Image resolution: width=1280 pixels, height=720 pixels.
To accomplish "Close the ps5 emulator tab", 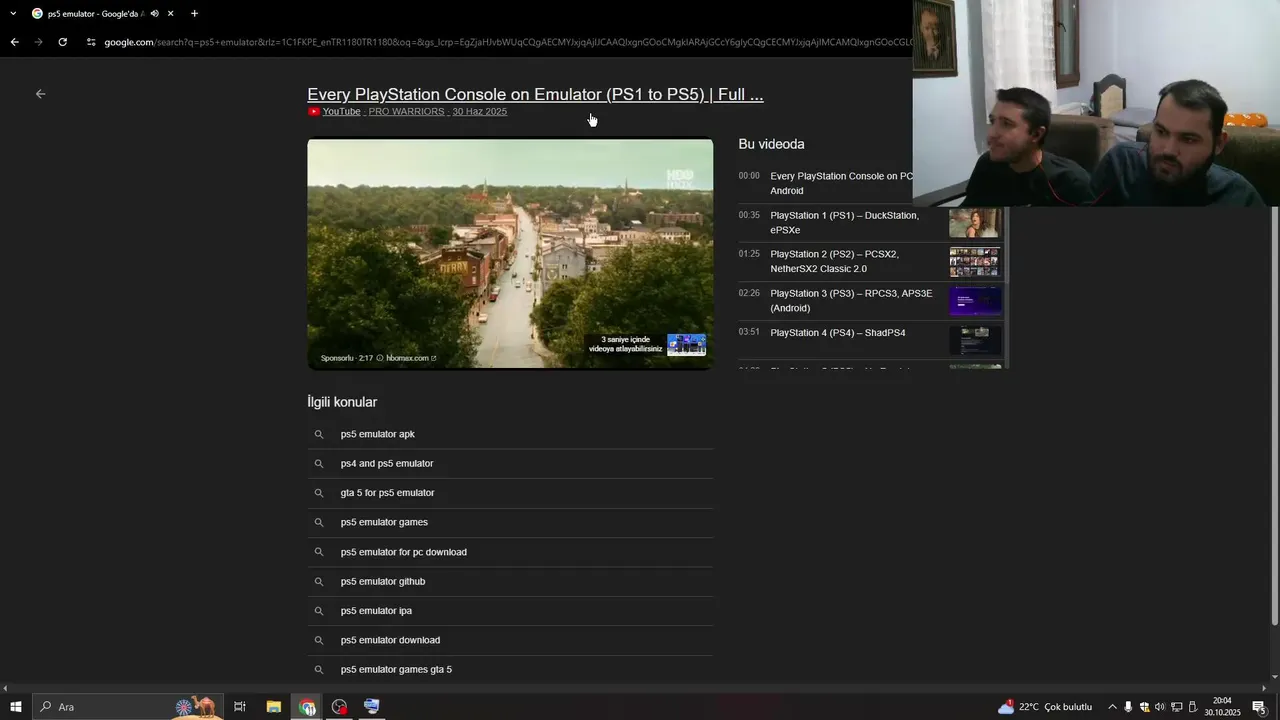I will (170, 13).
